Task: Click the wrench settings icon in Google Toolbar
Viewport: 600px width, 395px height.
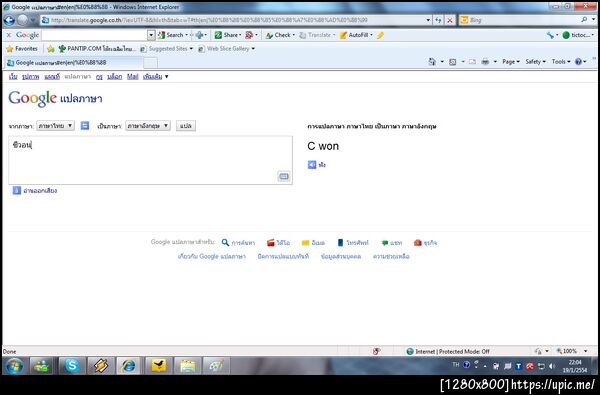Action: (550, 35)
